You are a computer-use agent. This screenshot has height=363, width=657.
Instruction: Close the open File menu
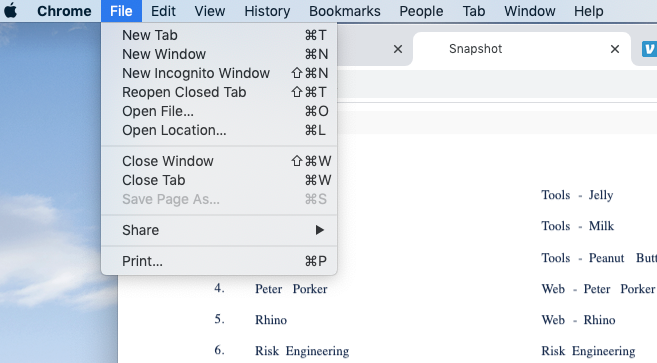pos(121,11)
